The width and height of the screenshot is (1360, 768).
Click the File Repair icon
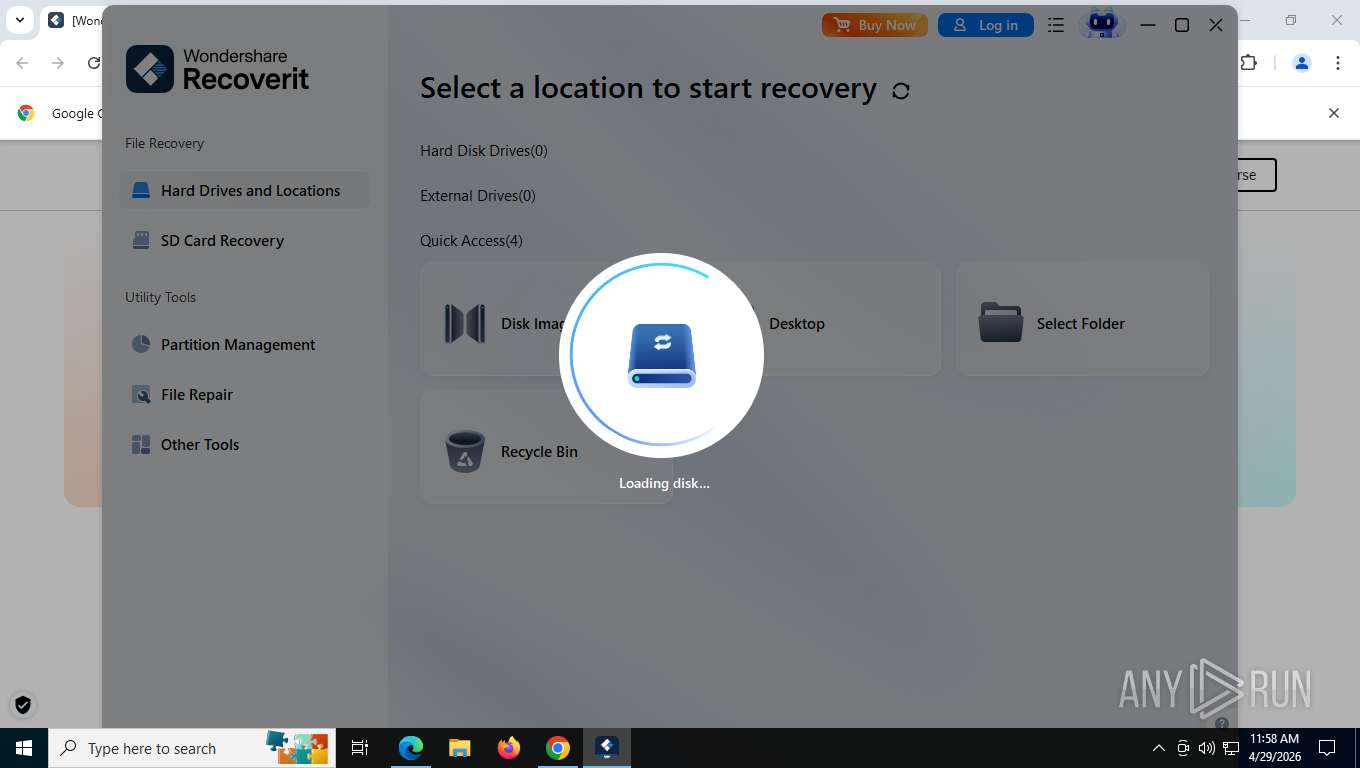141,394
